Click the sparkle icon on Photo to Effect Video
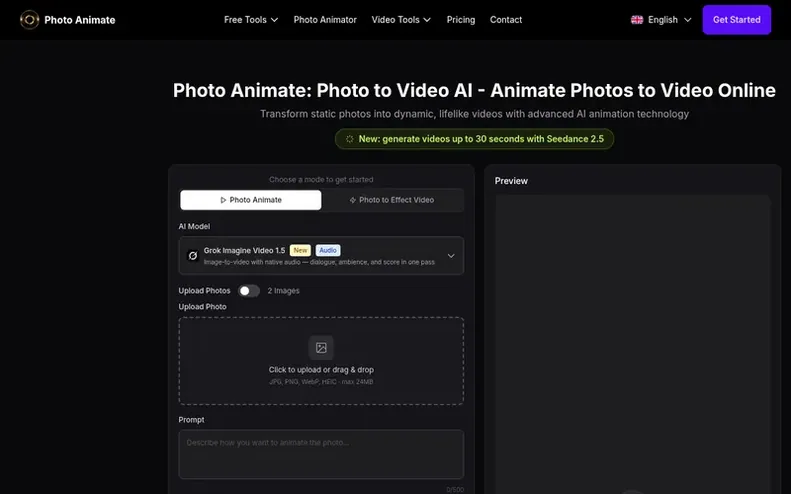 coord(353,200)
